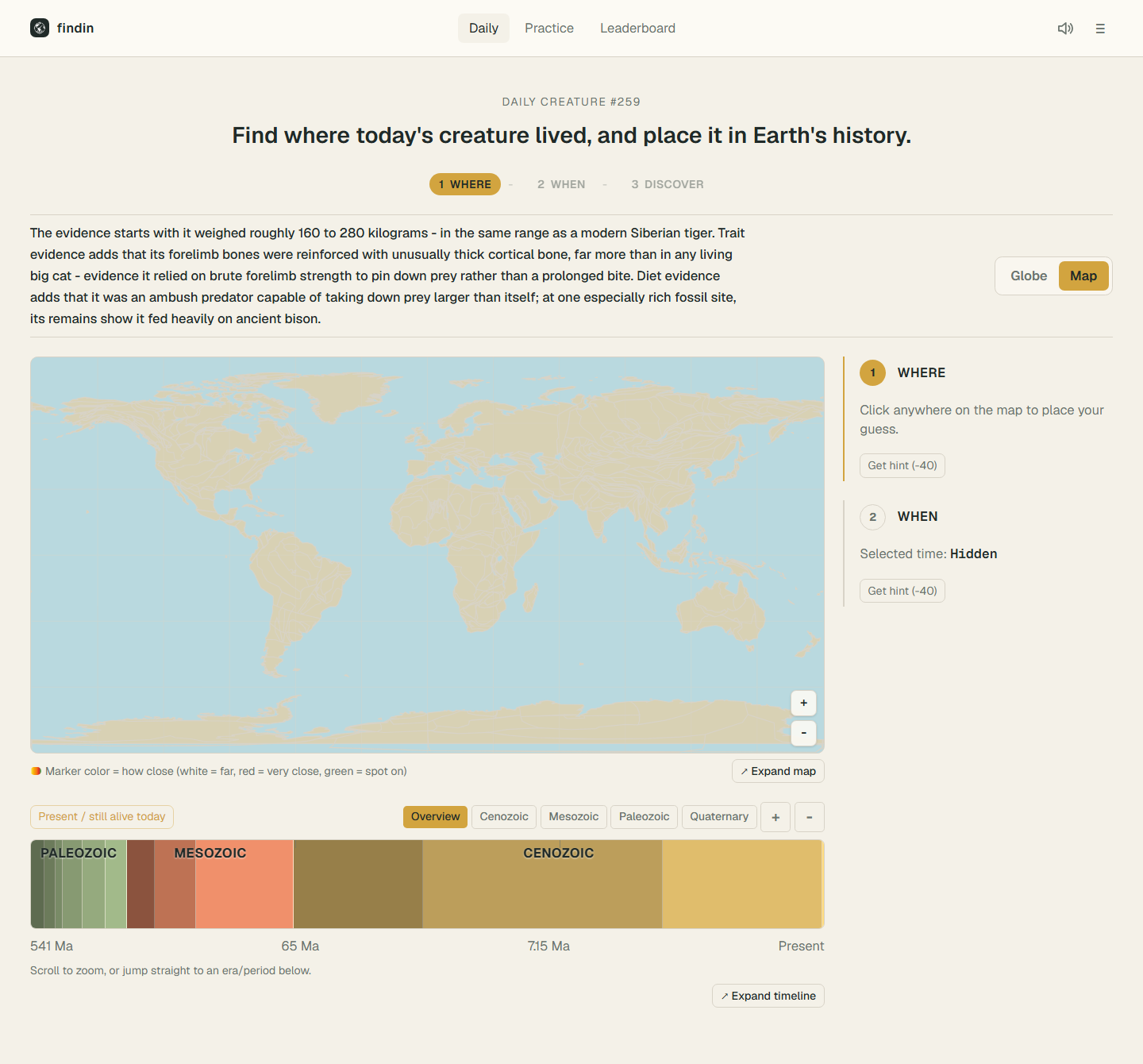Screen dimensions: 1143x1064
Task: Open the Practice tab
Action: [x=549, y=29]
